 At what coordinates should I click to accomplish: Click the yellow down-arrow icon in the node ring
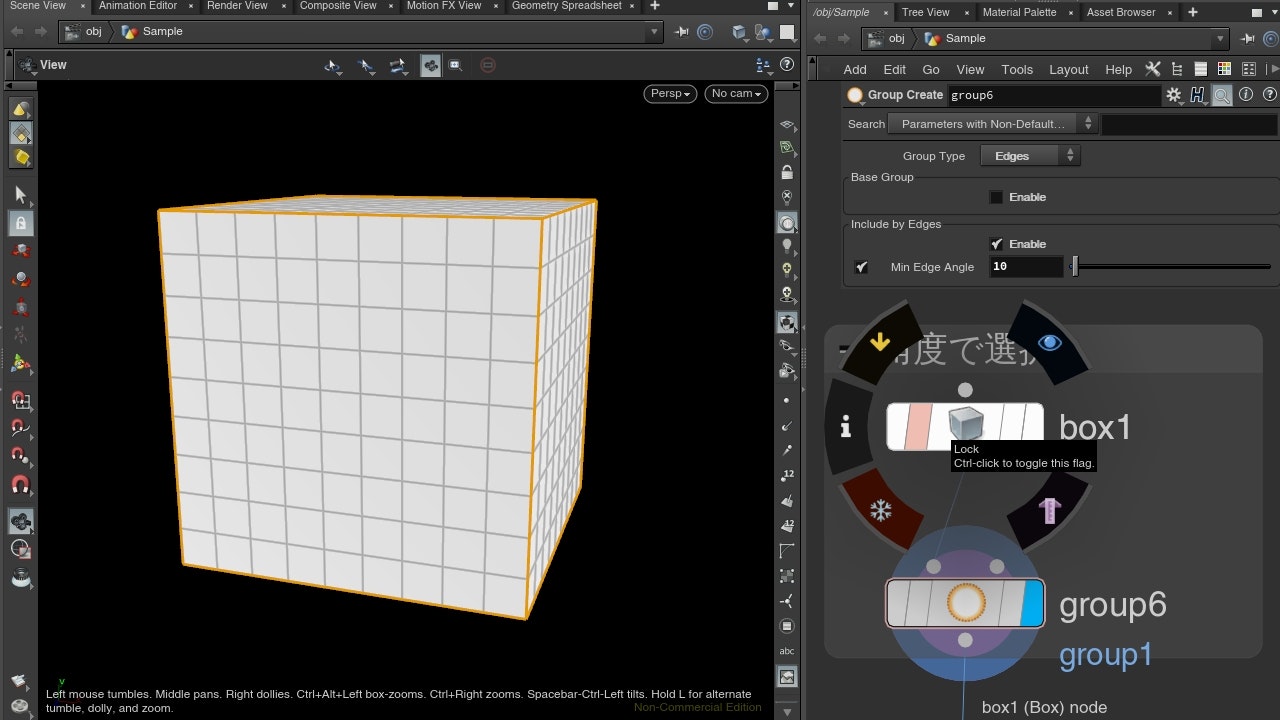(880, 342)
